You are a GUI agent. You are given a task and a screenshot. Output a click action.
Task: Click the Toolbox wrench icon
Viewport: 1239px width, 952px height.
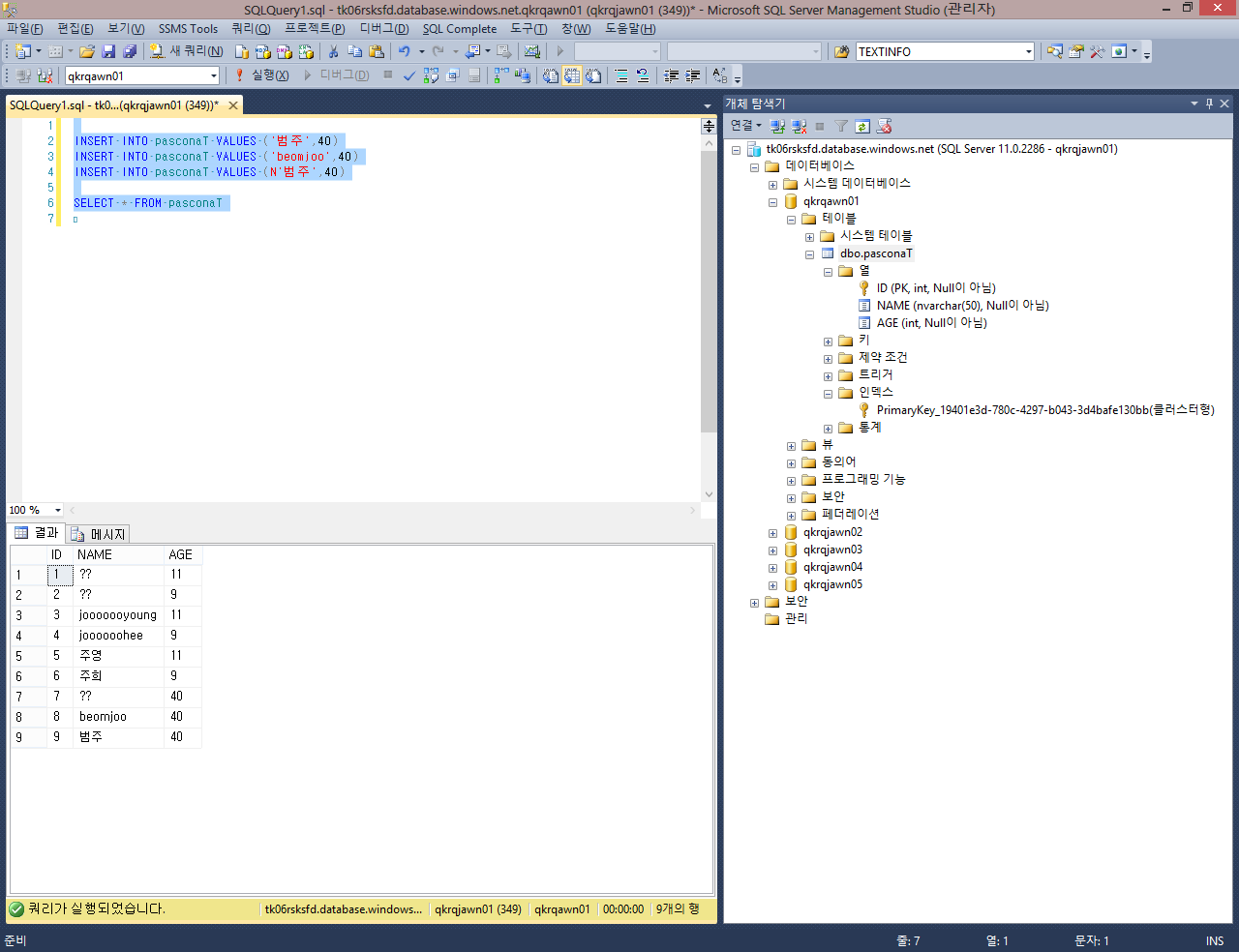[1098, 51]
